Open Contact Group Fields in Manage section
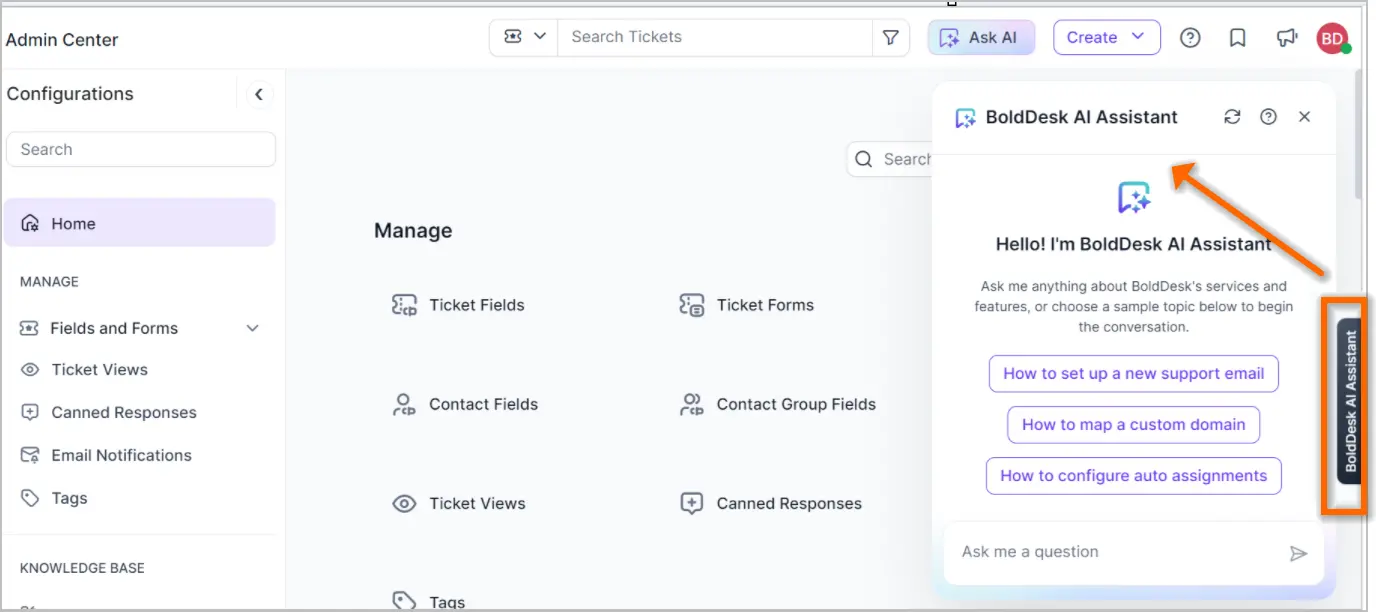Viewport: 1376px width, 612px height. coord(796,404)
